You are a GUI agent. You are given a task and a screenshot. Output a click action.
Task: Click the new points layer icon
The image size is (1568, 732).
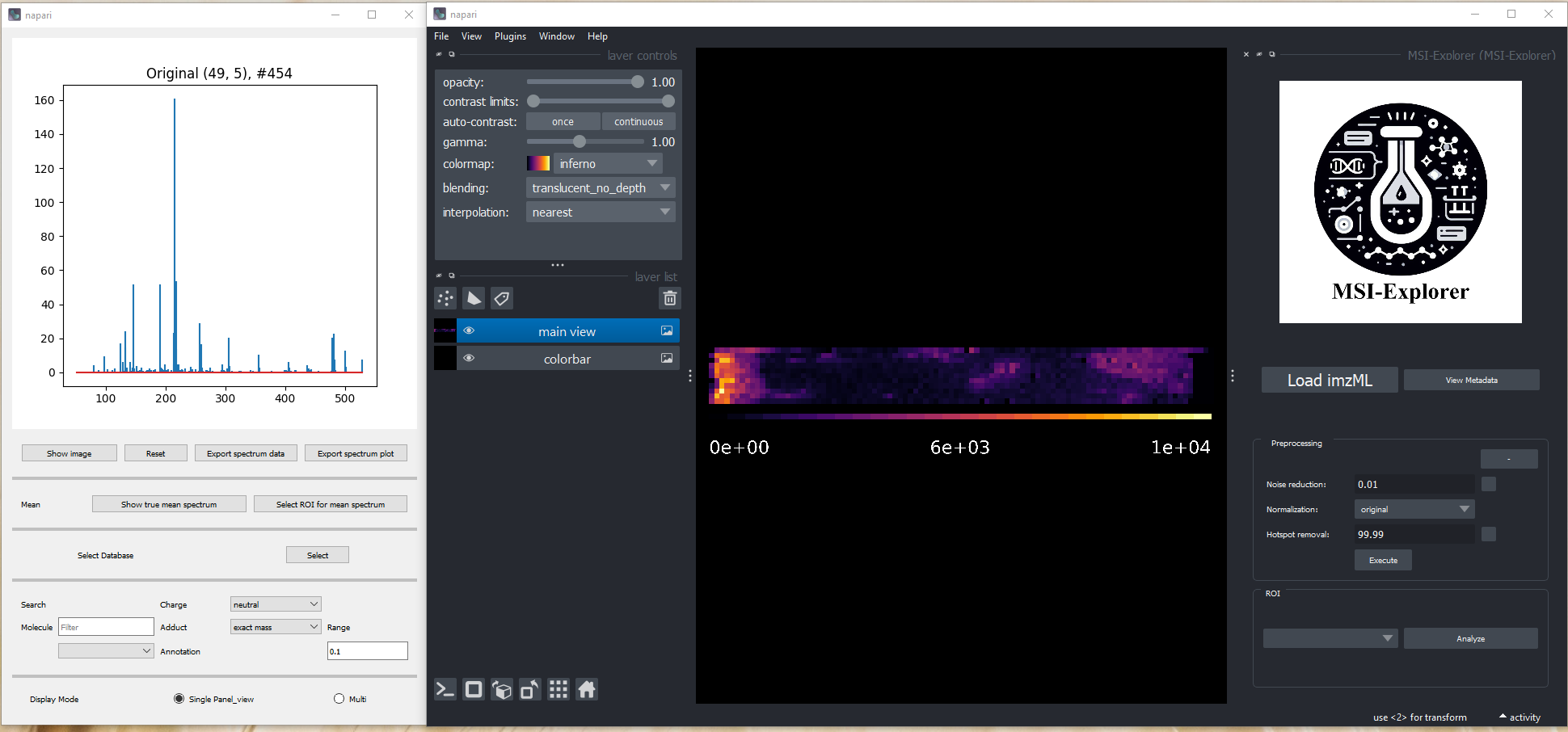(445, 299)
